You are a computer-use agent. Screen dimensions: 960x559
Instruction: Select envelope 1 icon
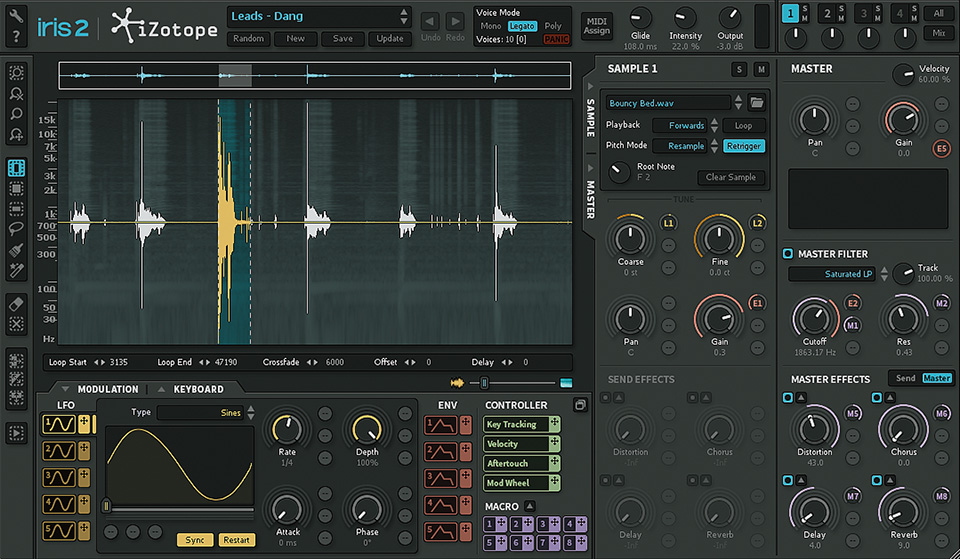click(441, 424)
